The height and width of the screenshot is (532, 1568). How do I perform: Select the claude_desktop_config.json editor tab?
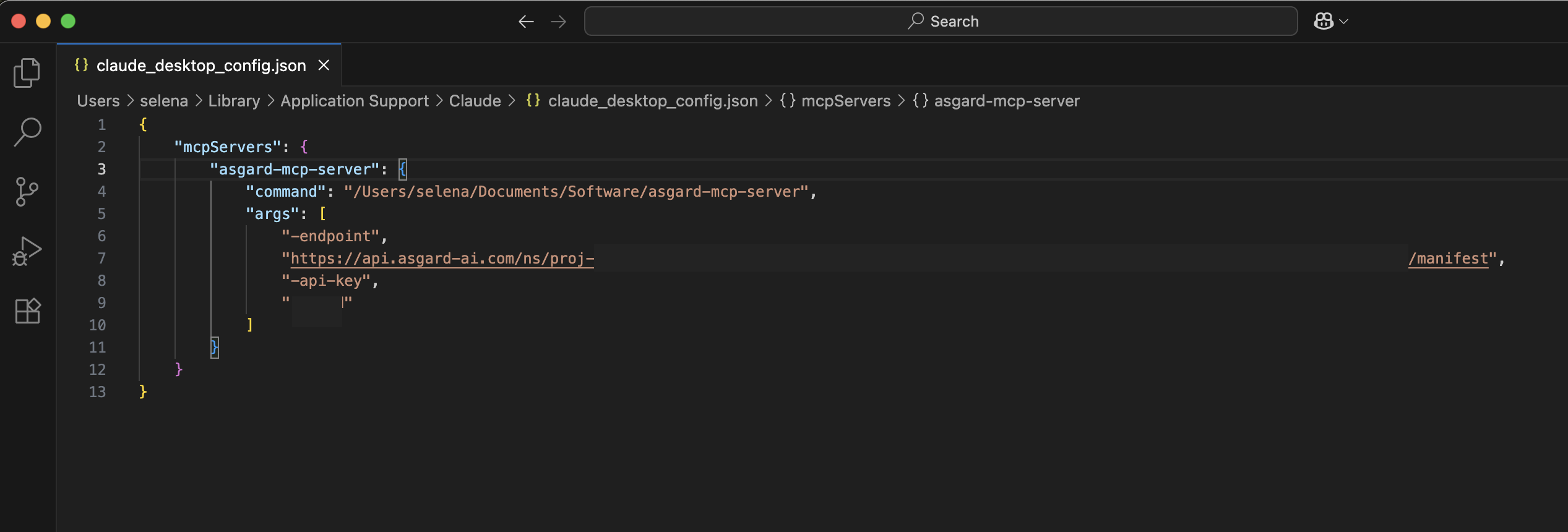pyautogui.click(x=200, y=66)
